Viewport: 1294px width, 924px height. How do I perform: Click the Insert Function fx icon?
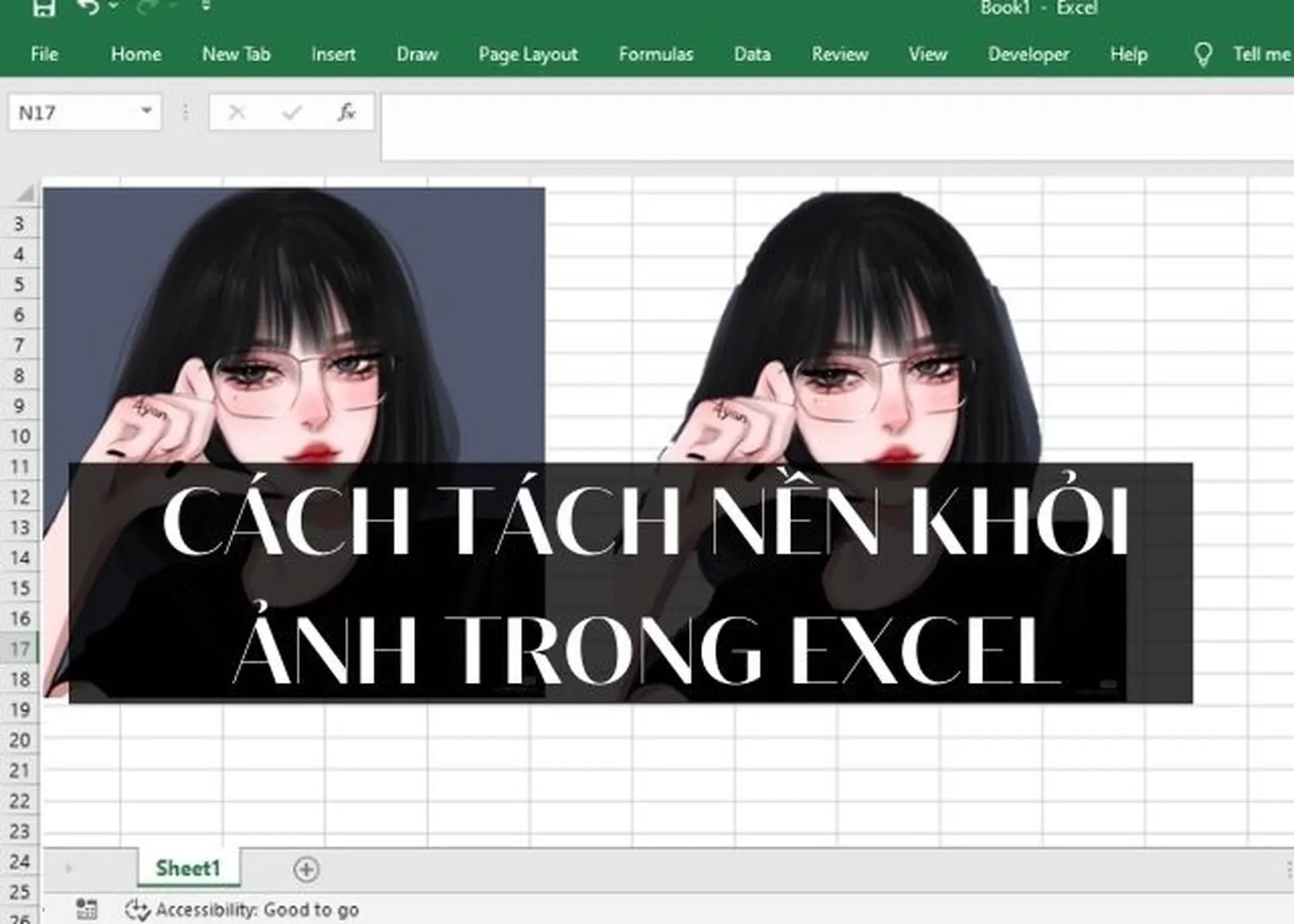point(346,112)
